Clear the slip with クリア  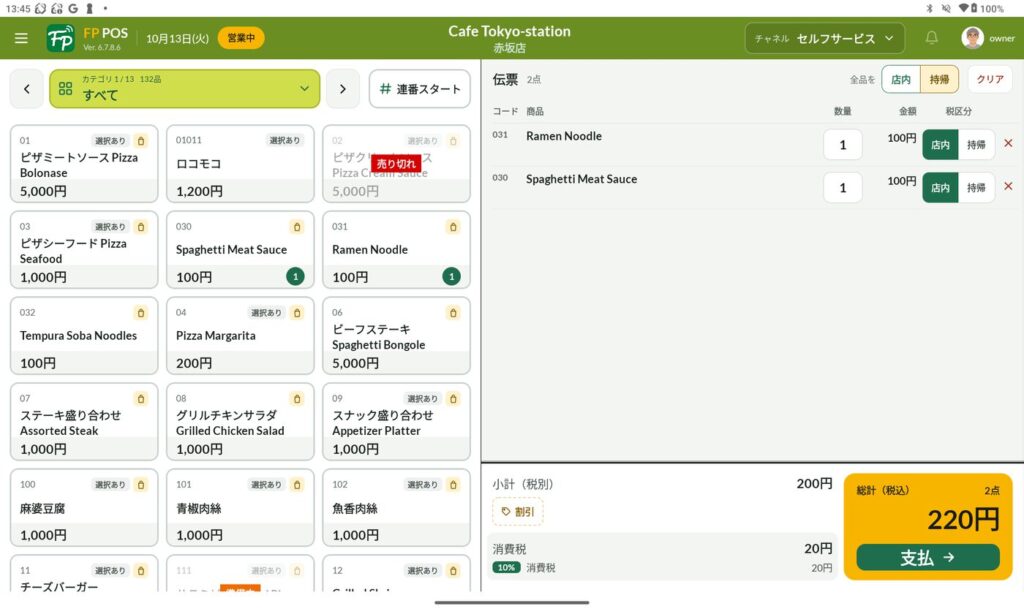tap(990, 79)
